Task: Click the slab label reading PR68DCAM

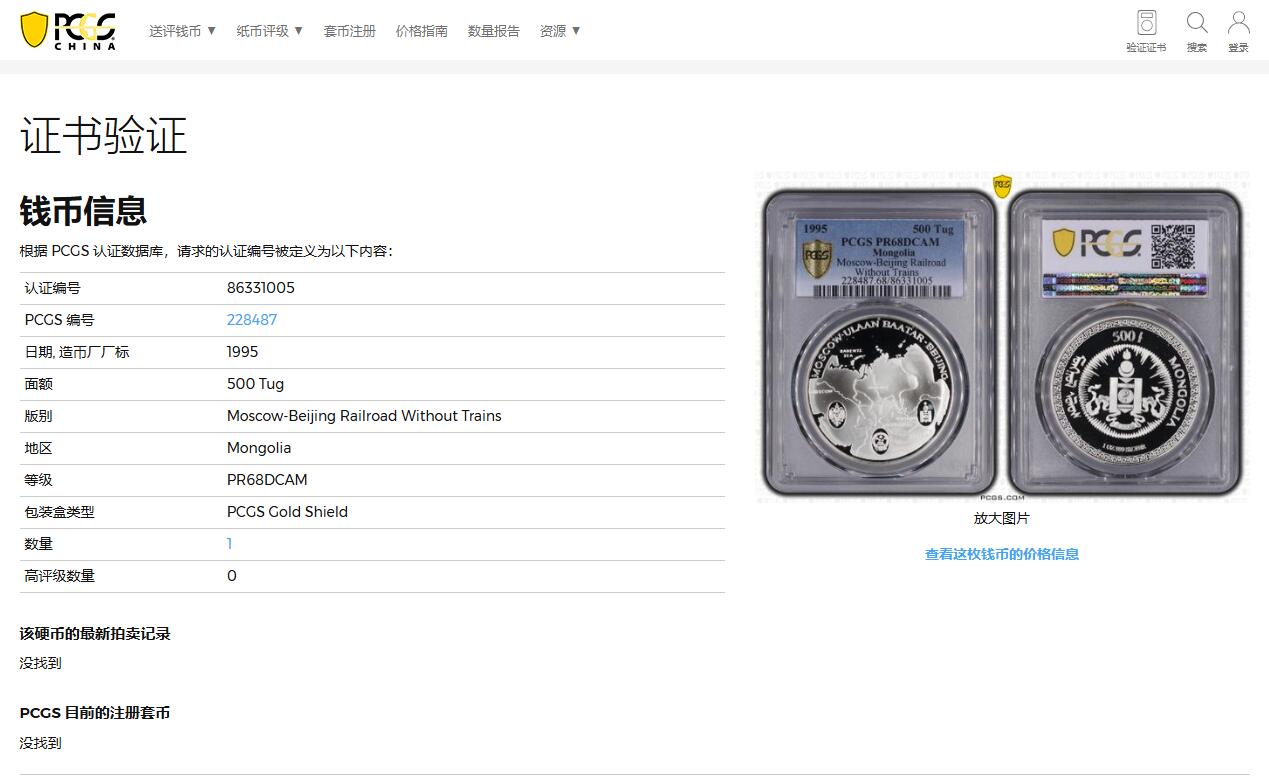Action: (x=880, y=258)
